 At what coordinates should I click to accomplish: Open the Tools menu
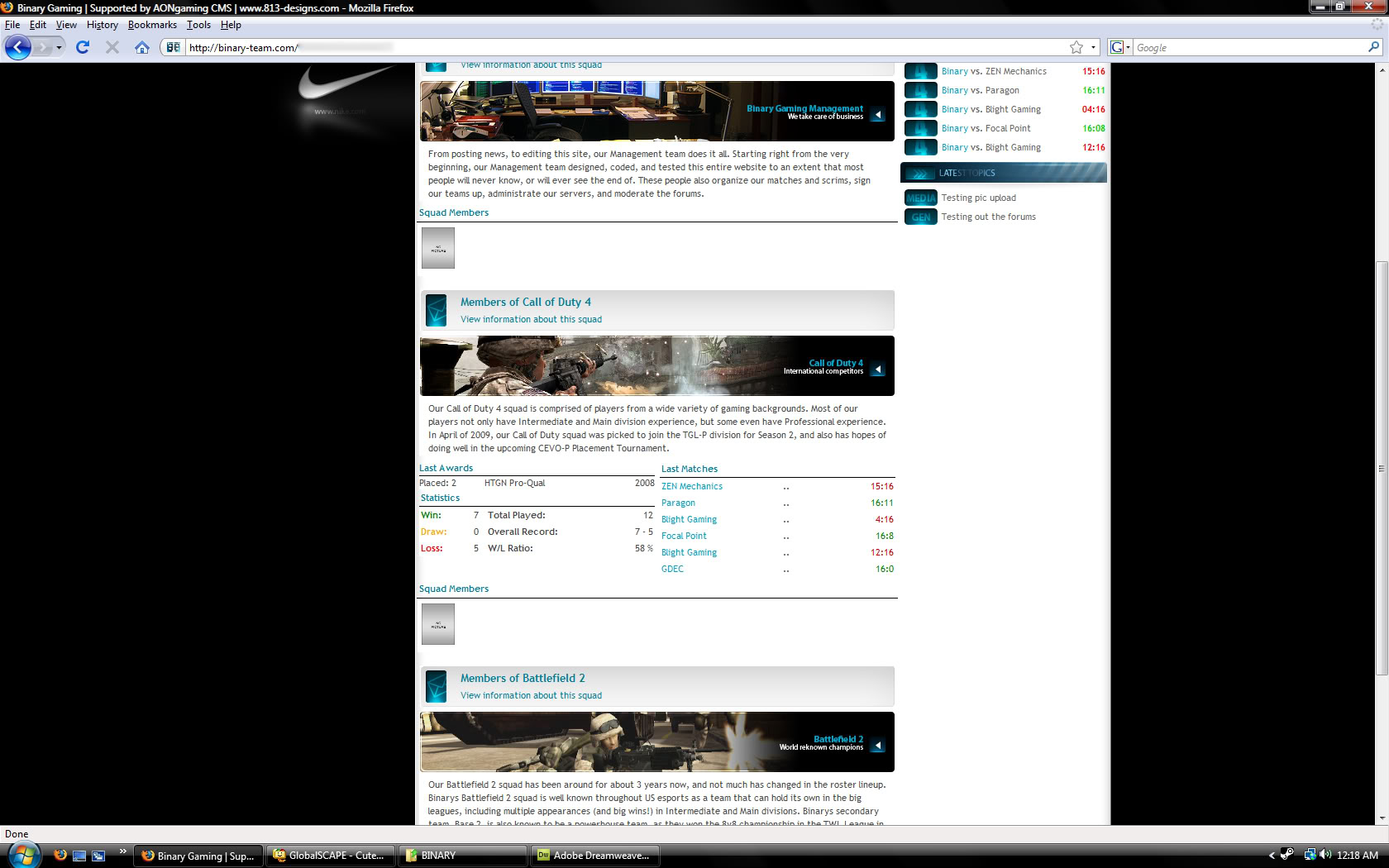tap(198, 25)
